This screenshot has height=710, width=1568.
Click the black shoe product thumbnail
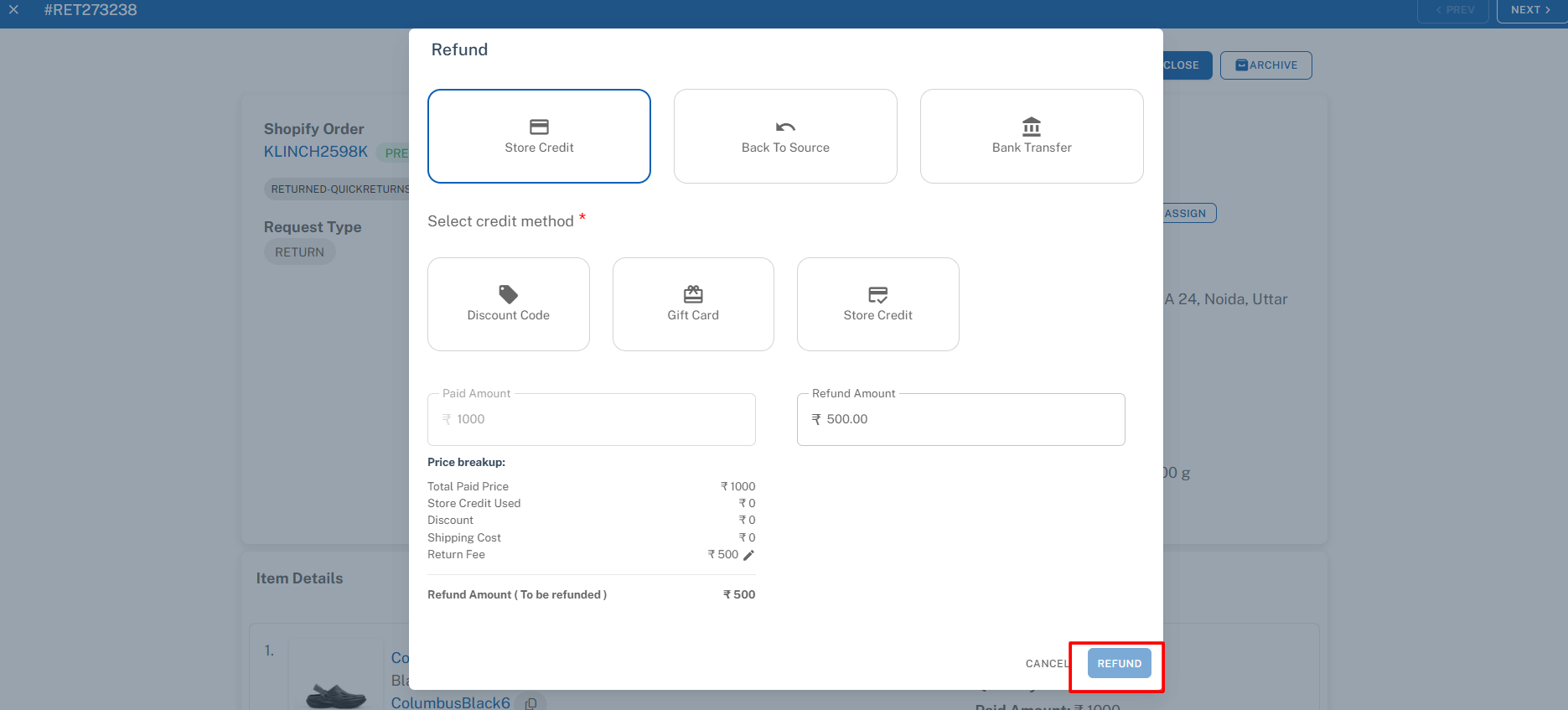pos(336,694)
